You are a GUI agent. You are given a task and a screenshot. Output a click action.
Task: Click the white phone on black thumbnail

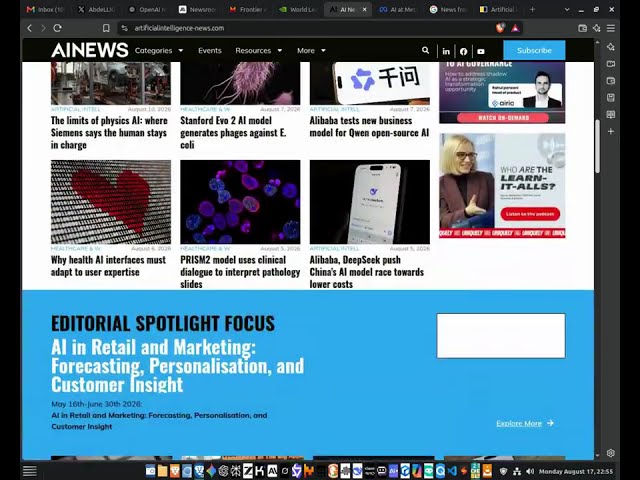tap(369, 202)
